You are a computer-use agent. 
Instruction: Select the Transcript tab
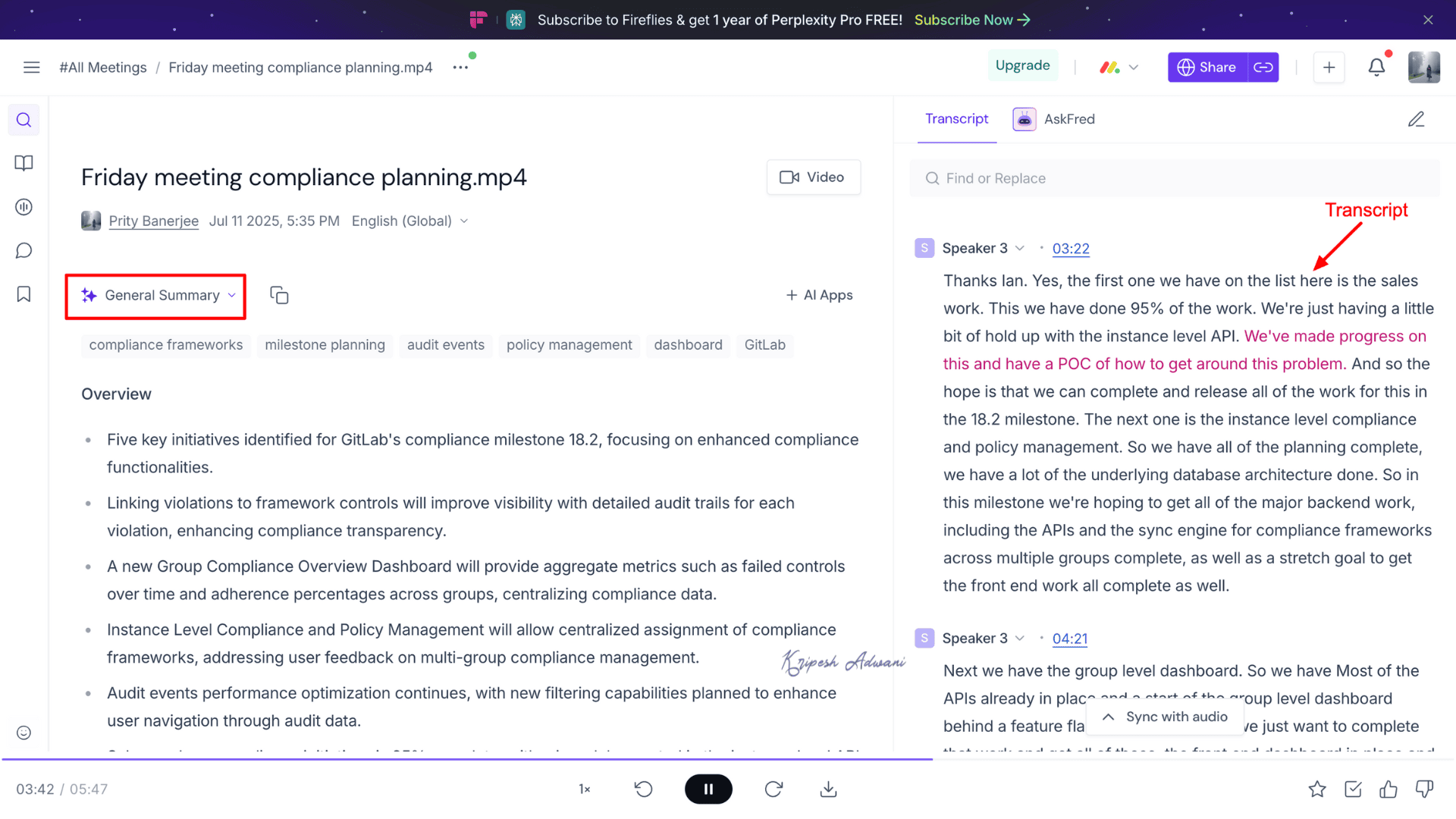click(x=956, y=119)
